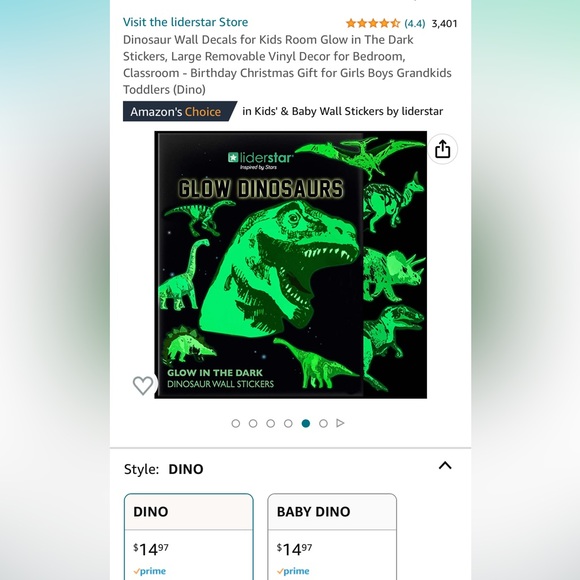Choose the DINO style option
Image resolution: width=580 pixels, height=580 pixels.
(189, 537)
